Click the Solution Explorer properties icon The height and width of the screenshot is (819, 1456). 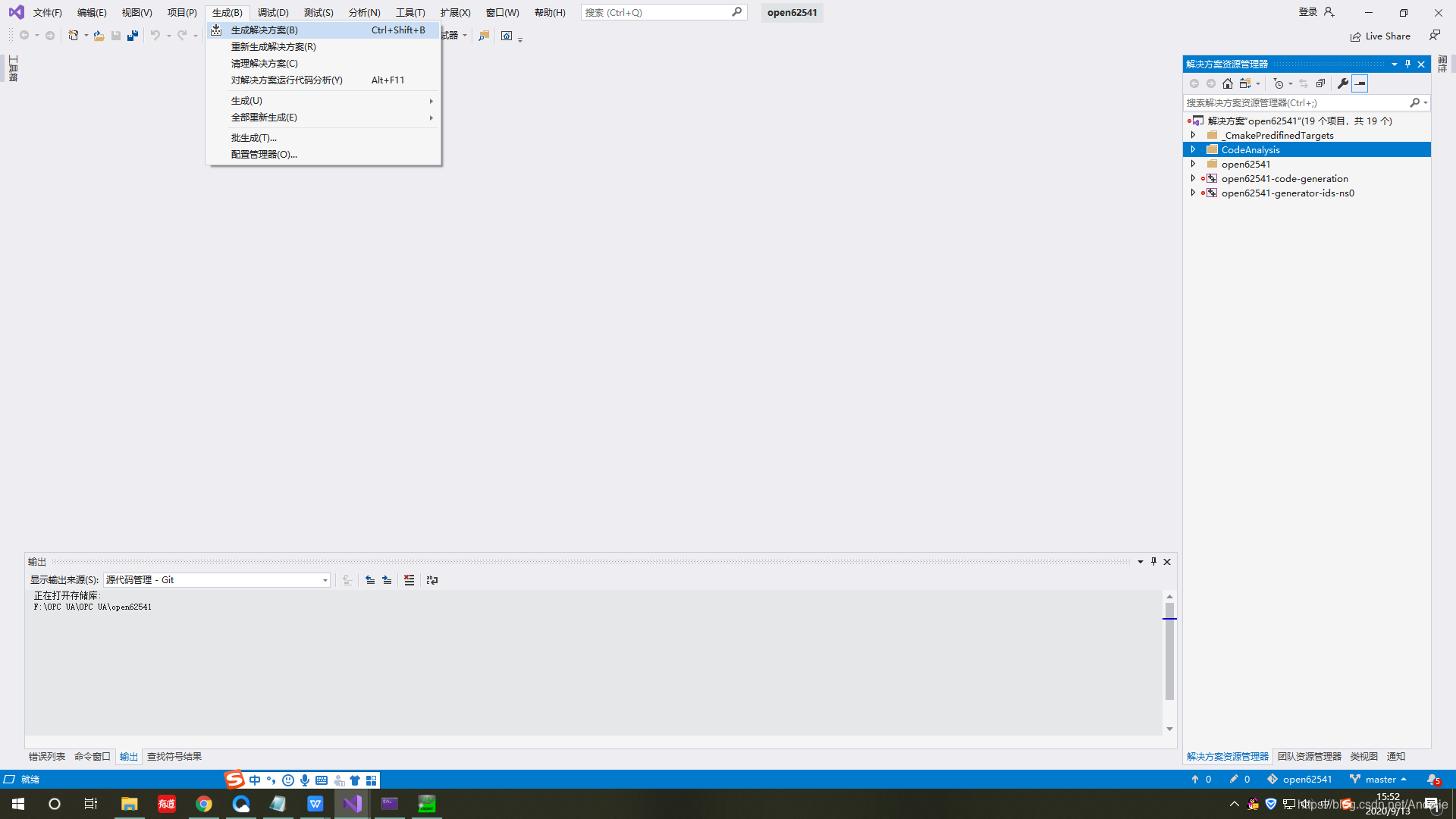1342,83
